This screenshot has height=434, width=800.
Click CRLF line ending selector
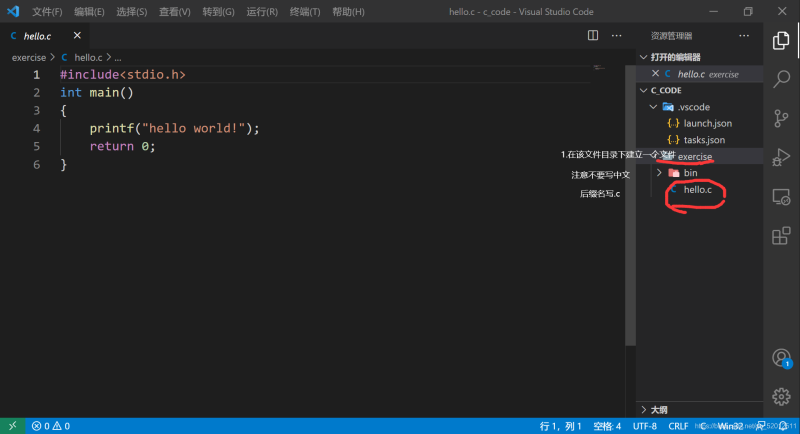pos(679,426)
